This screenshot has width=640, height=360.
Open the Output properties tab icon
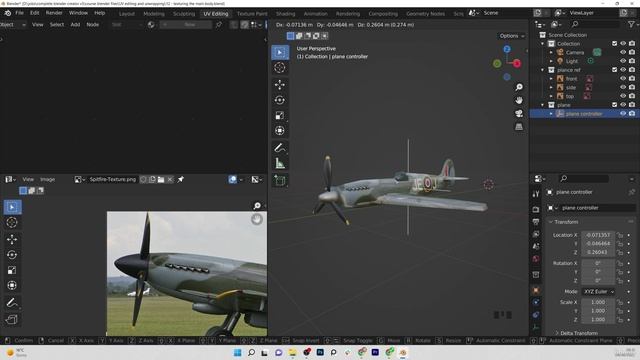[x=536, y=222]
